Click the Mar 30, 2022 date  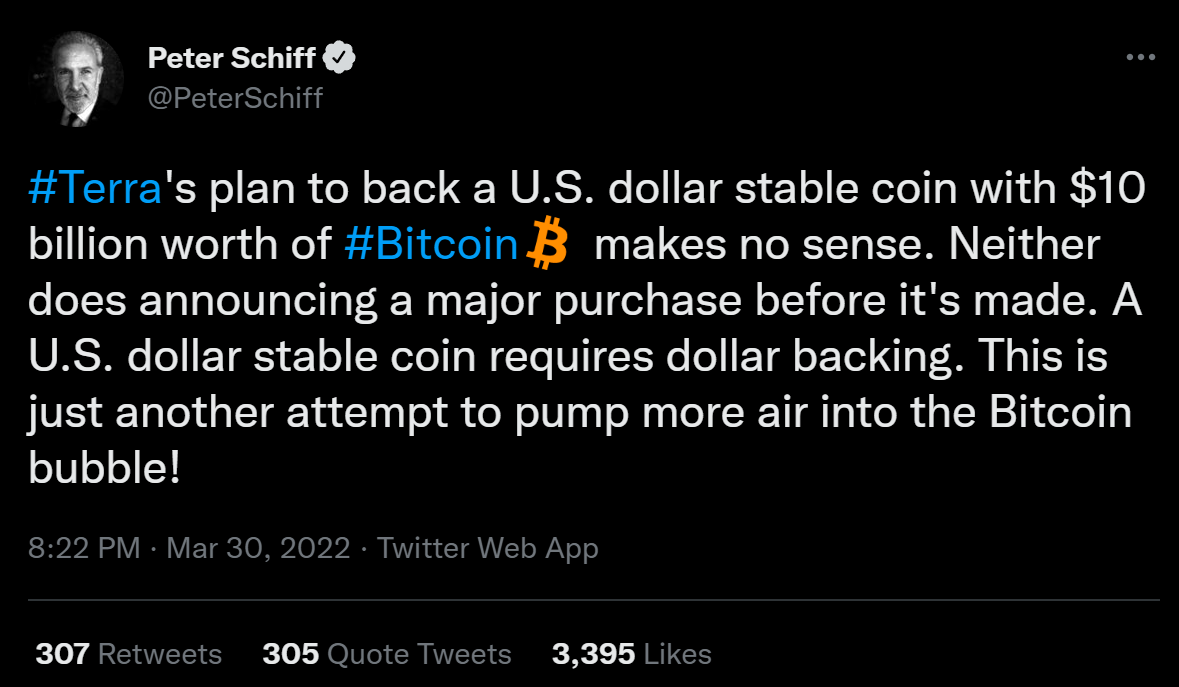[258, 548]
